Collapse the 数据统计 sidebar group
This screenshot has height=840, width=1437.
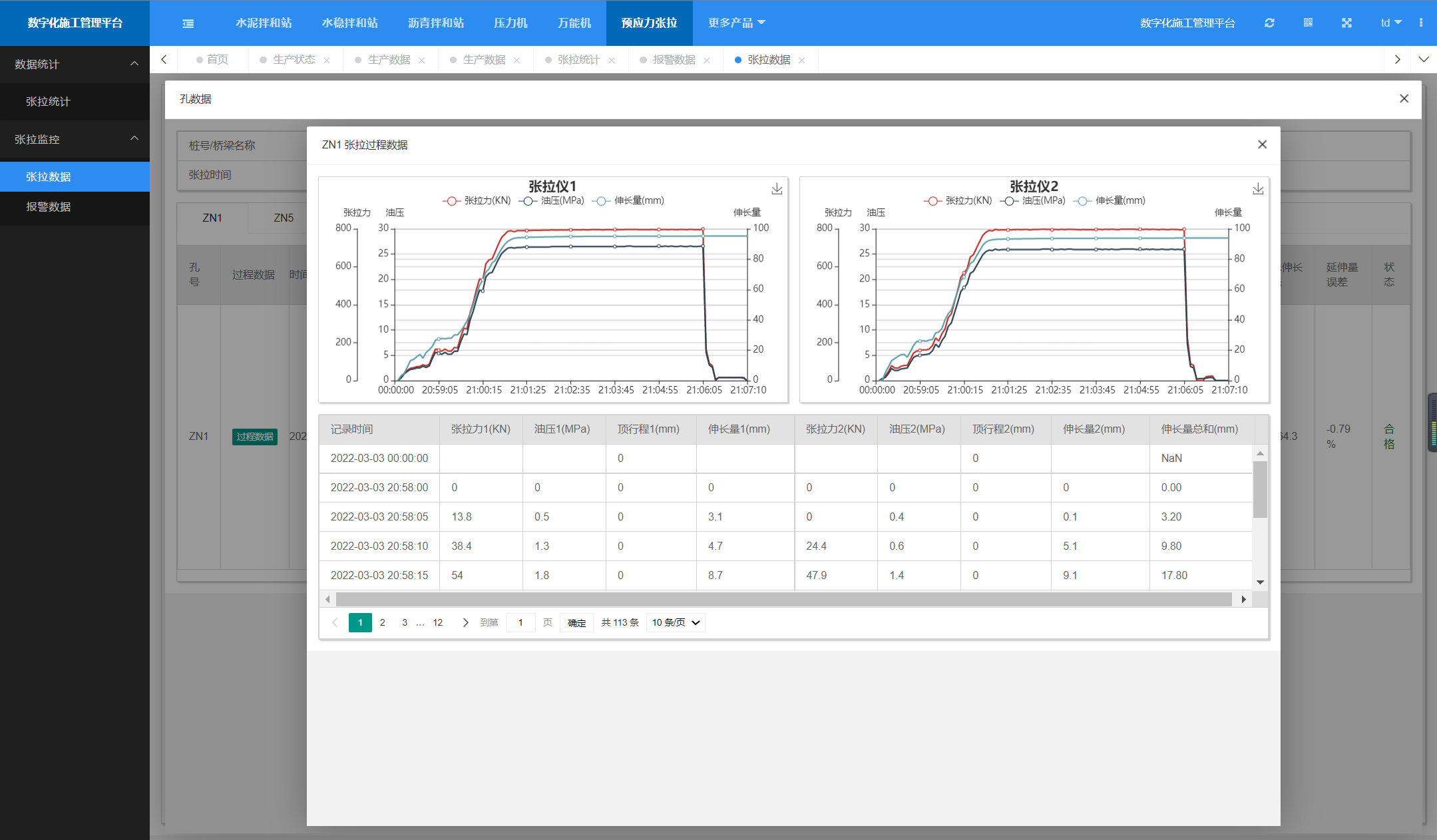click(x=75, y=64)
